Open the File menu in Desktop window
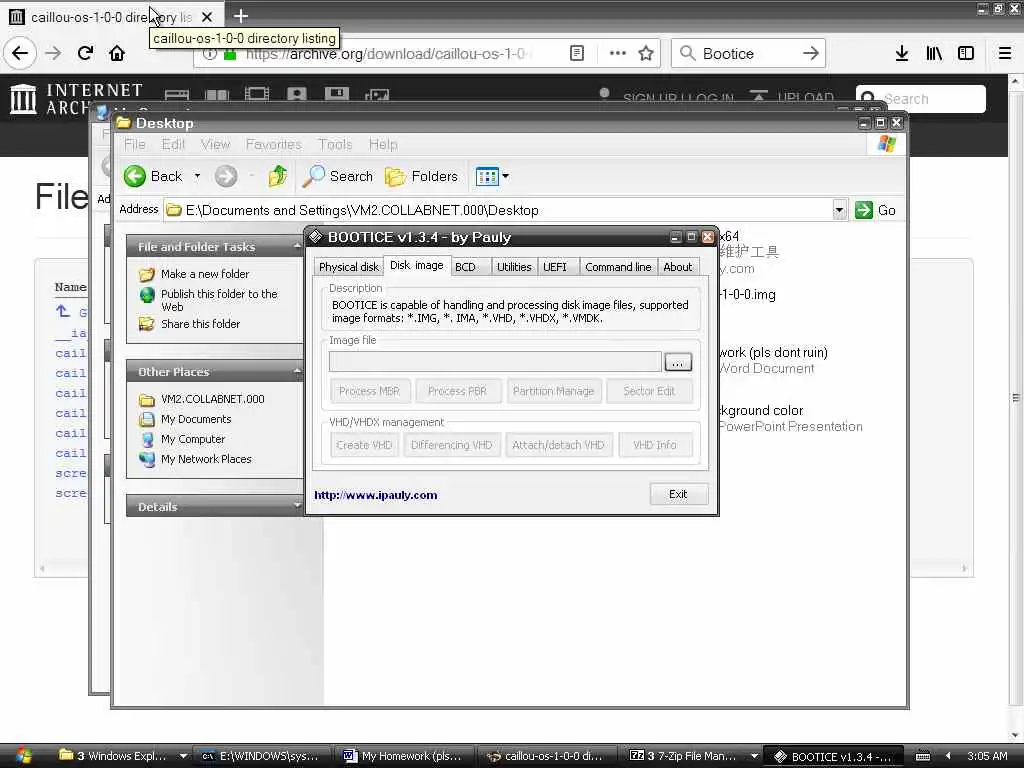 click(x=135, y=144)
